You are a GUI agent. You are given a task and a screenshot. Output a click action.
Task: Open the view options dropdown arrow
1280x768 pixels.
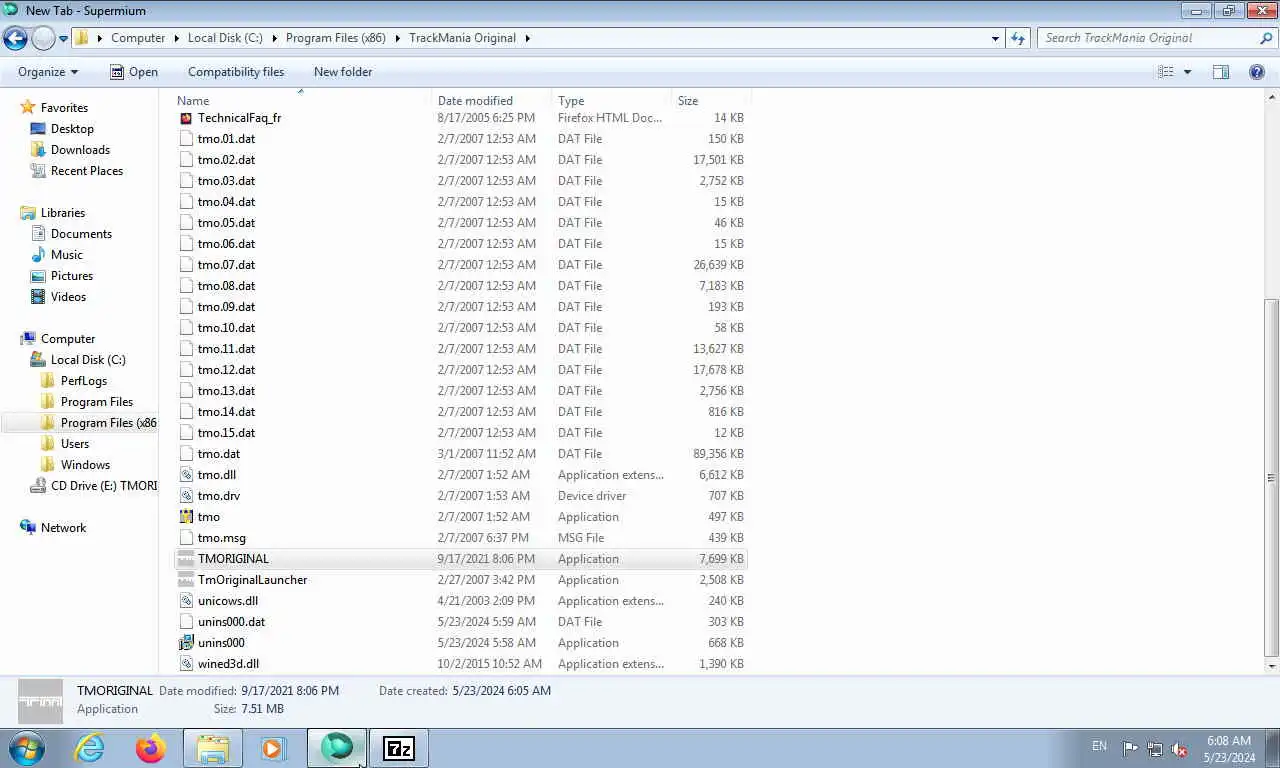1187,72
